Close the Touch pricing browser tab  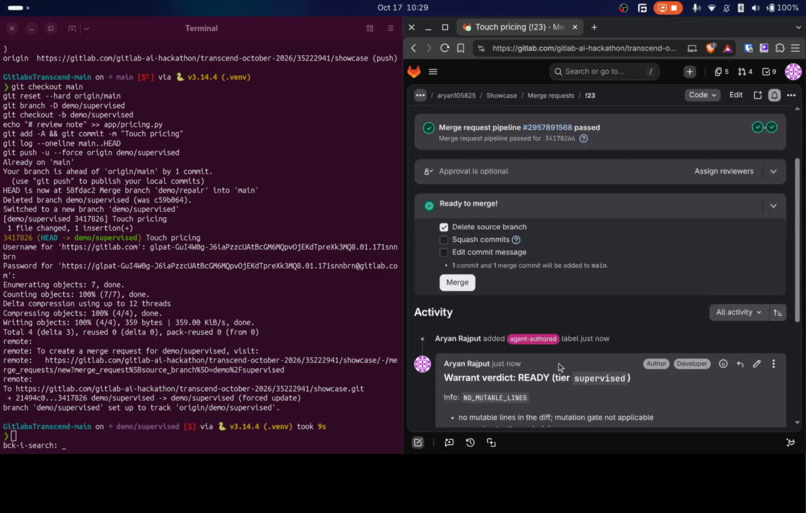575,27
